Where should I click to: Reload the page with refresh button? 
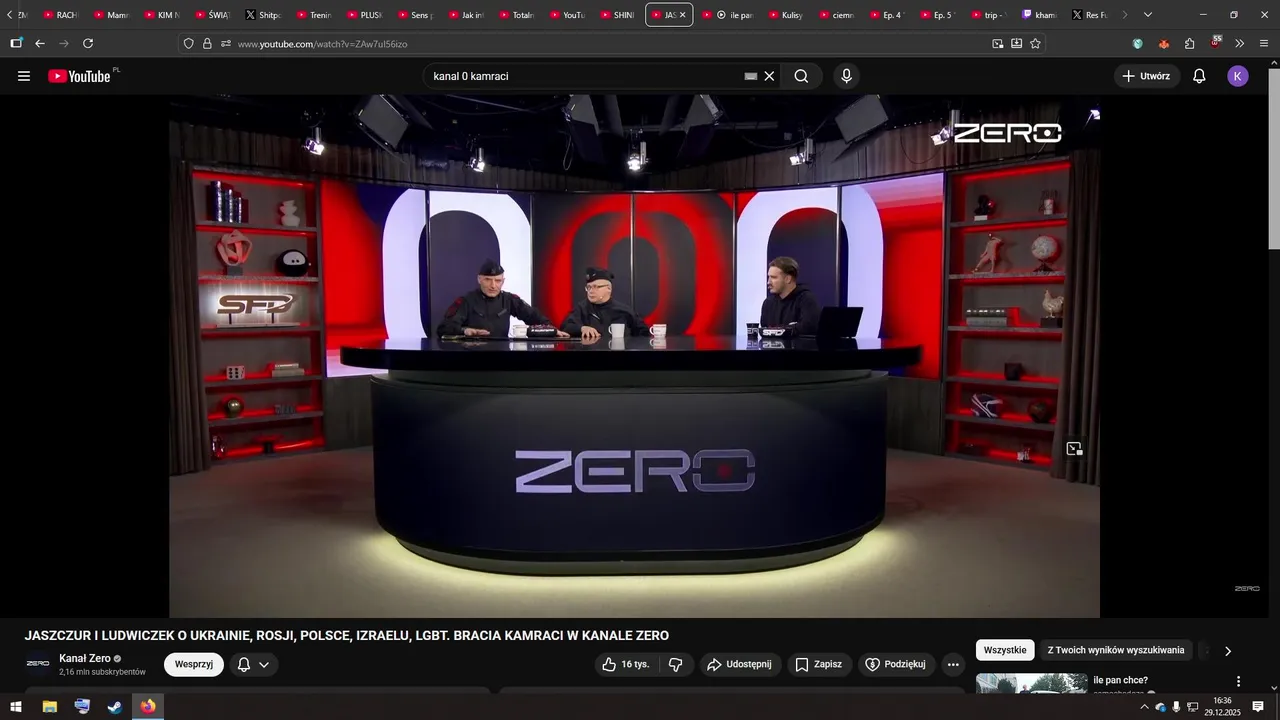(88, 43)
